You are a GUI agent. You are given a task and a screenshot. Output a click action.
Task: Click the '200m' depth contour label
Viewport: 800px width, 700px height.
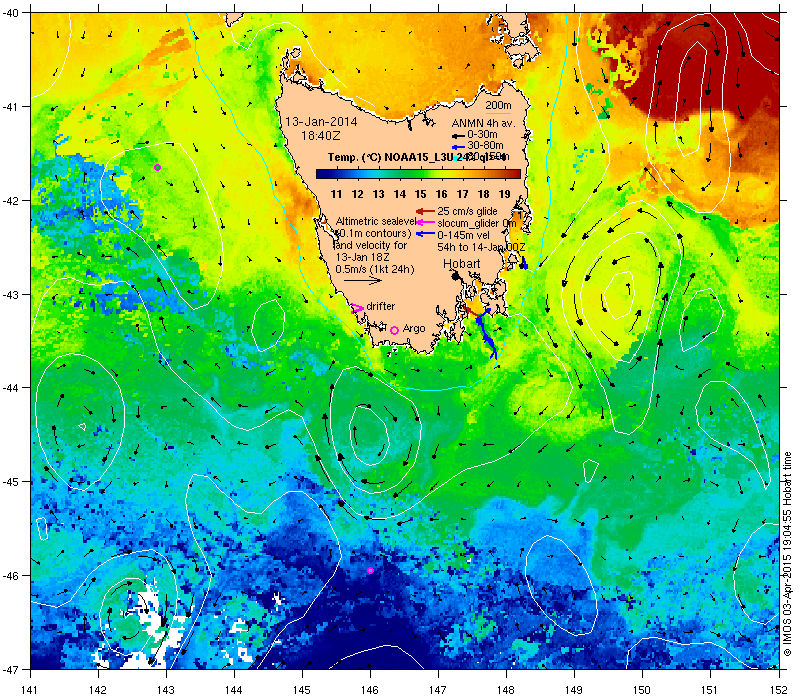click(498, 106)
